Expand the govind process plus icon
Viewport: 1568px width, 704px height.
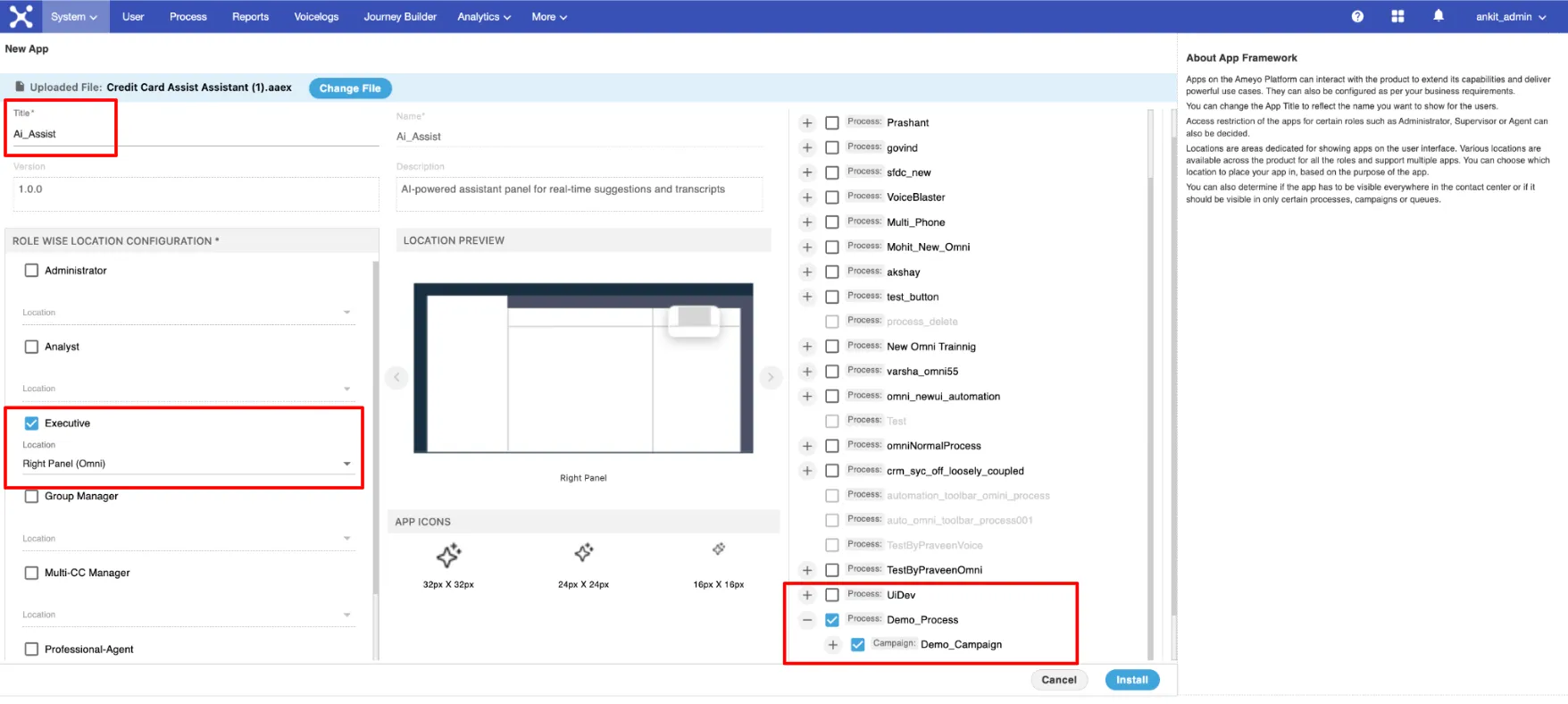807,147
